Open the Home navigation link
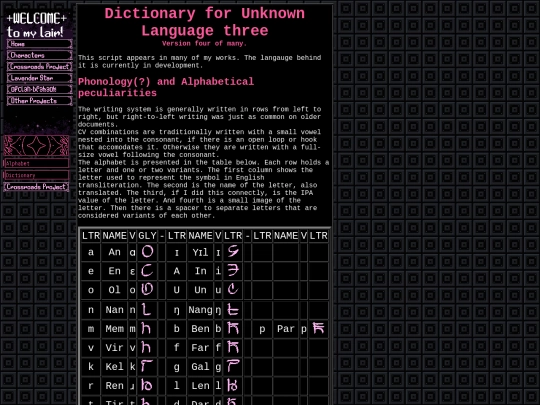Screen dimensions: 540x405 click(40, 44)
